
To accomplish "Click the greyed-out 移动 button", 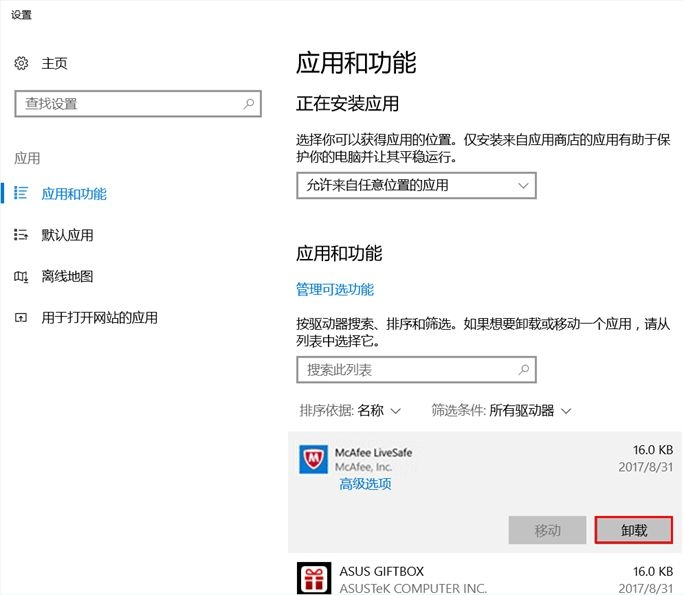I will pyautogui.click(x=547, y=530).
